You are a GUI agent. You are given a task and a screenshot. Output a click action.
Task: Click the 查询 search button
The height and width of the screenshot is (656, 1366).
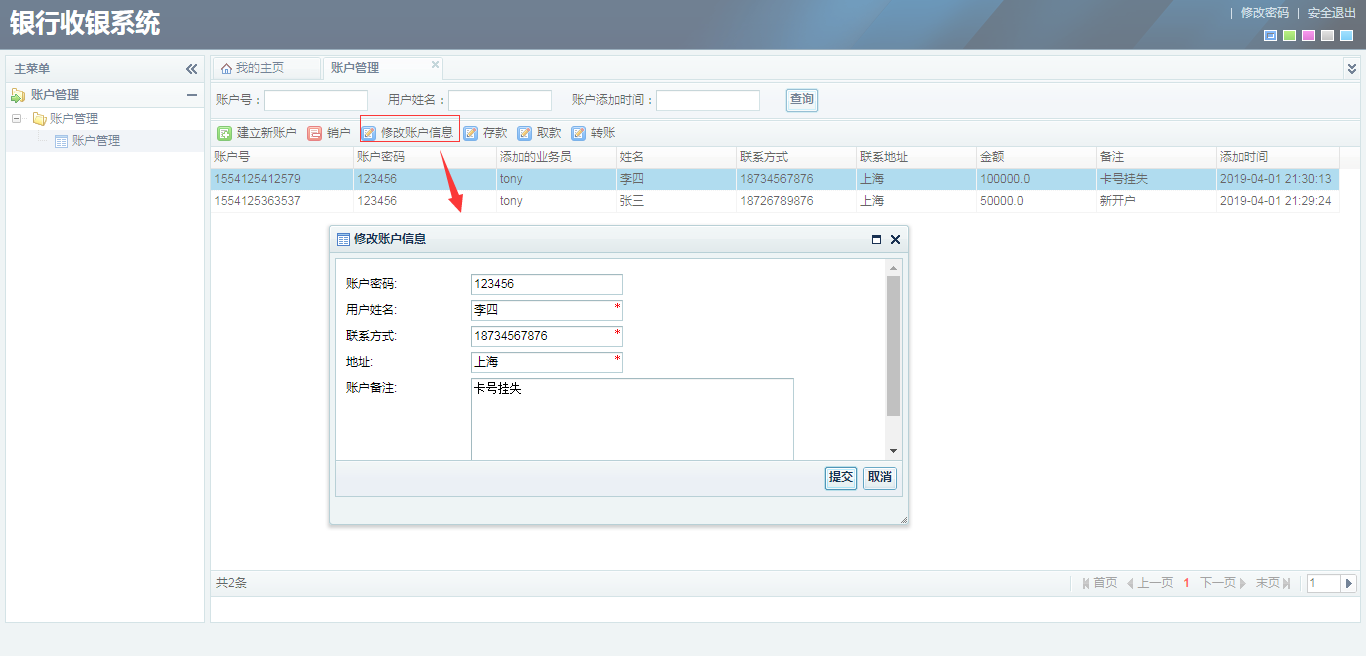pos(802,99)
